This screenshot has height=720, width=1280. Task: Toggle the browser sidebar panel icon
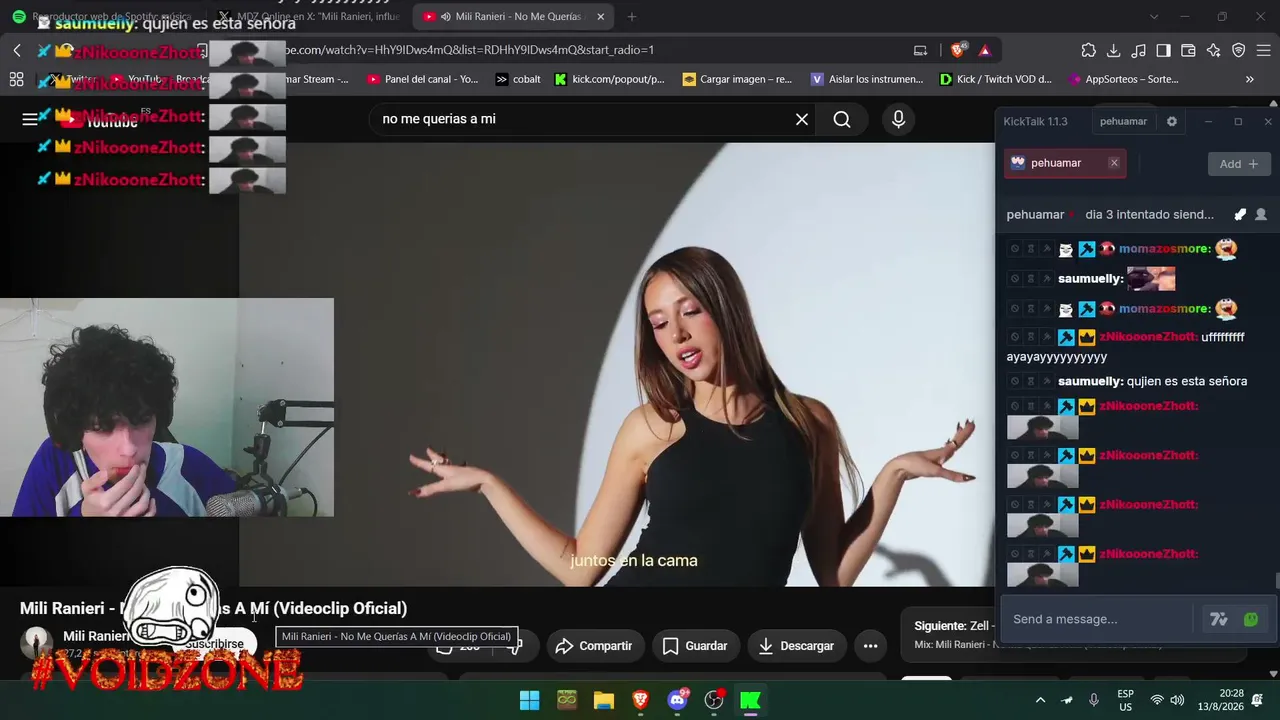(1163, 50)
